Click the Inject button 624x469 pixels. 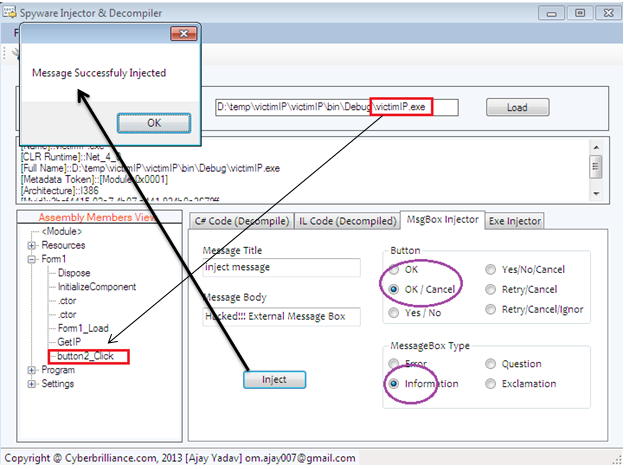tap(274, 379)
